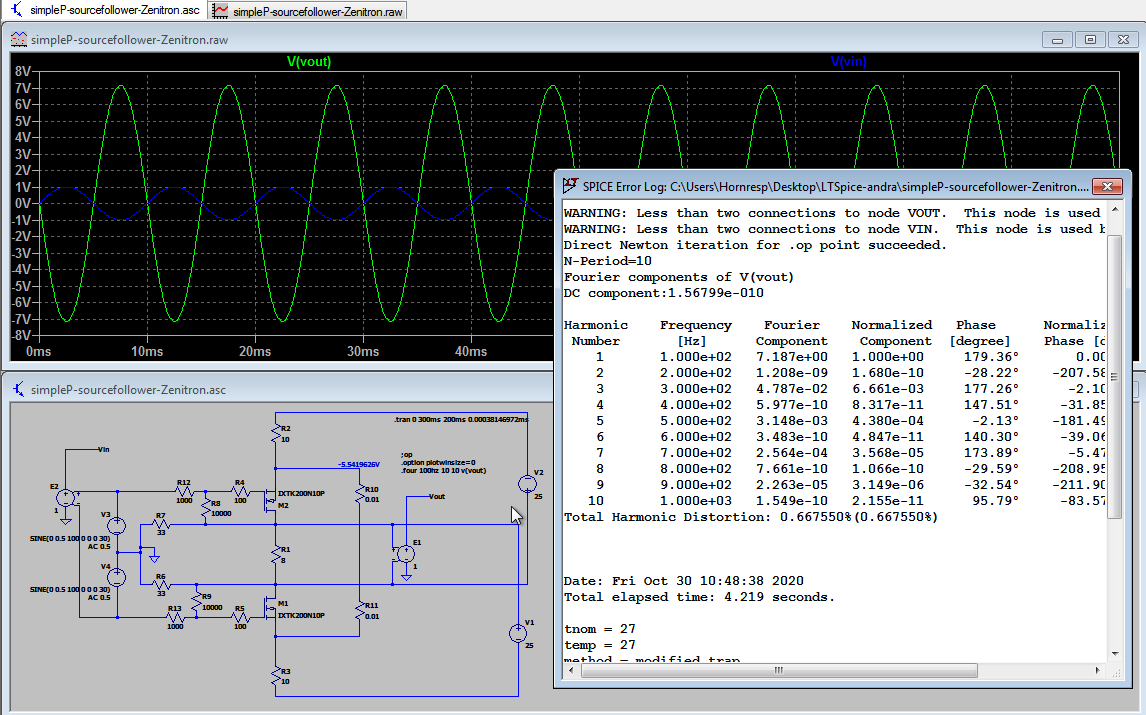Click the DC component value line

click(664, 293)
